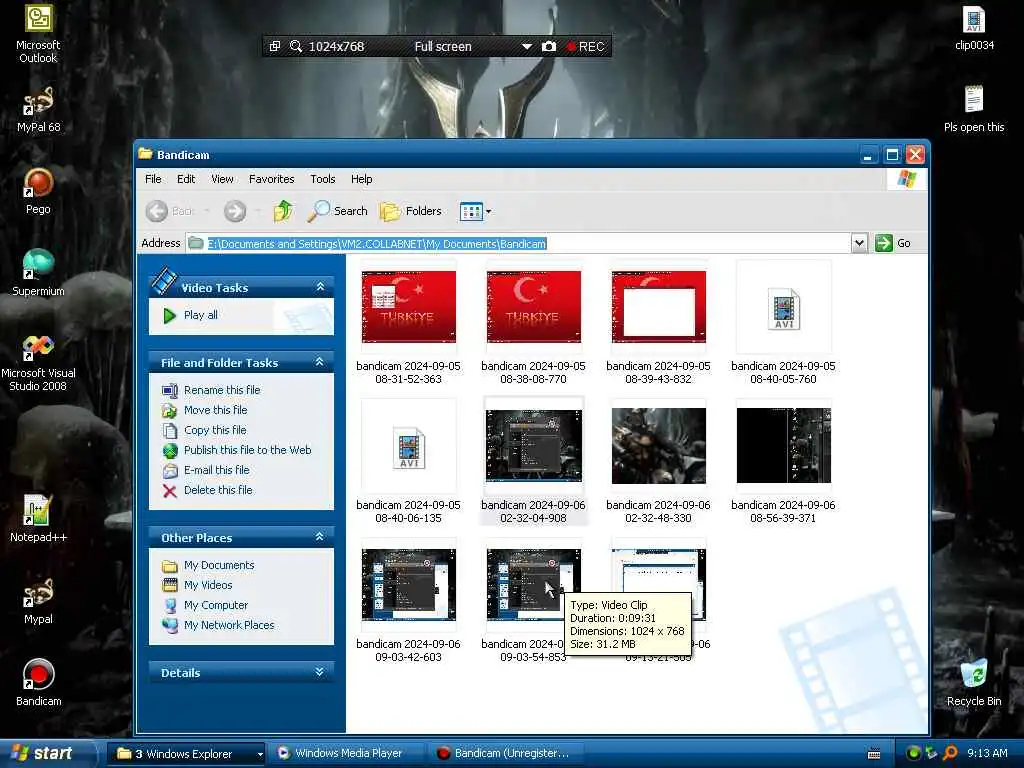This screenshot has height=768, width=1024.
Task: Open the Edit menu
Action: (185, 179)
